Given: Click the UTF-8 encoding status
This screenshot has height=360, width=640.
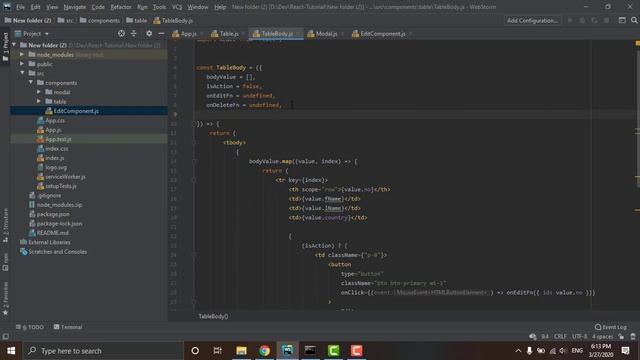Looking at the screenshot, I should (579, 337).
